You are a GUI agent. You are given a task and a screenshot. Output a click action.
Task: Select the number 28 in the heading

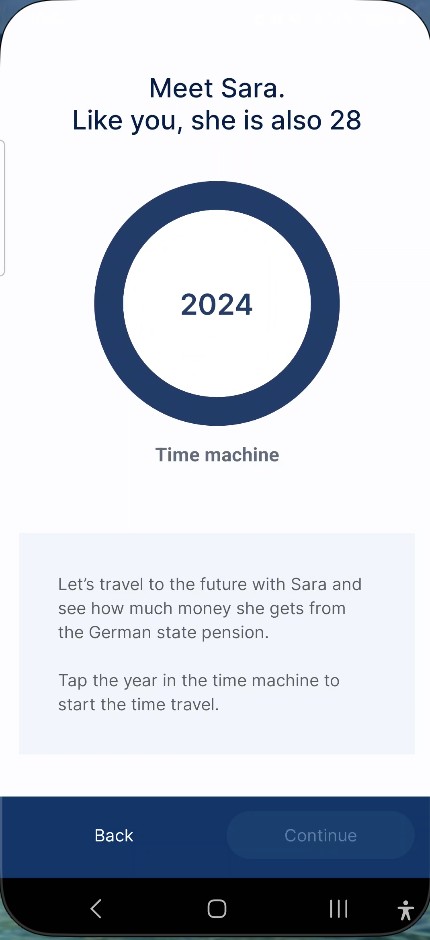[345, 120]
